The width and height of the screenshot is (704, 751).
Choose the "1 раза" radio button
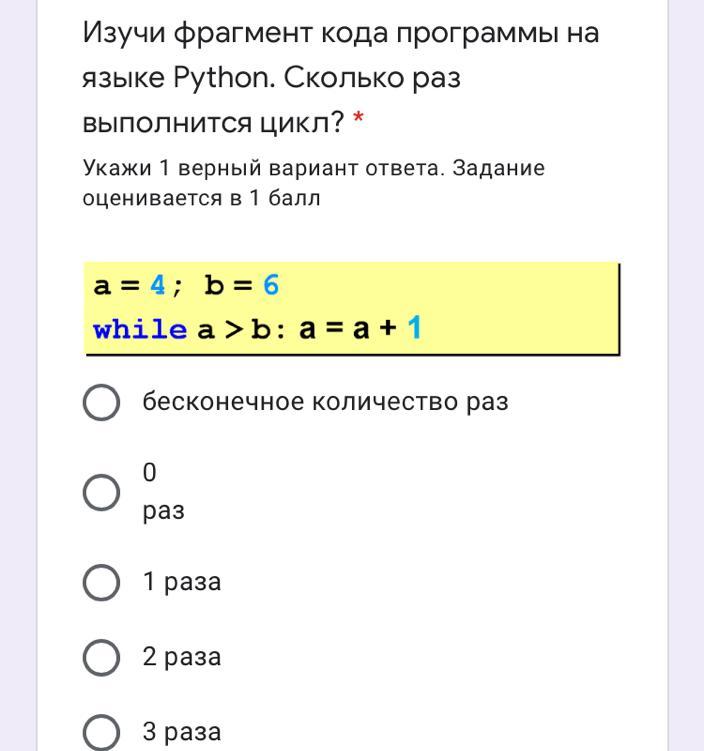tap(101, 582)
